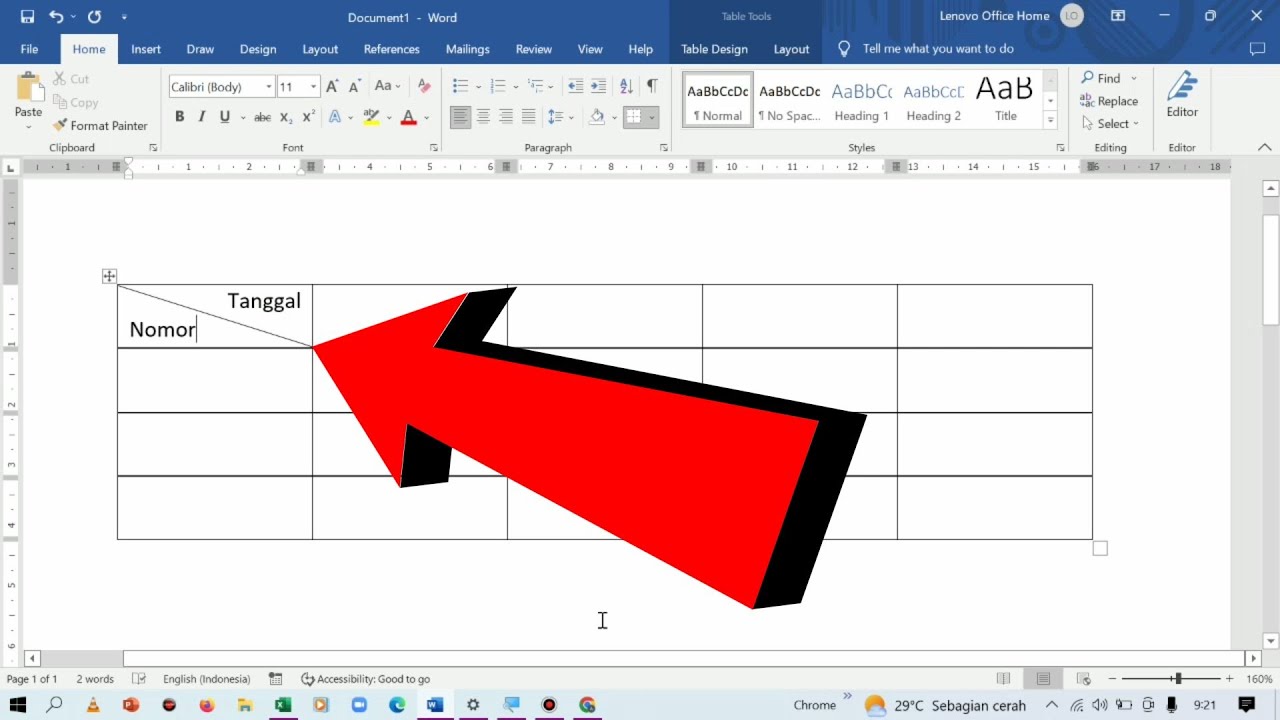The image size is (1280, 720).
Task: Click the table move handle icon
Action: click(109, 276)
